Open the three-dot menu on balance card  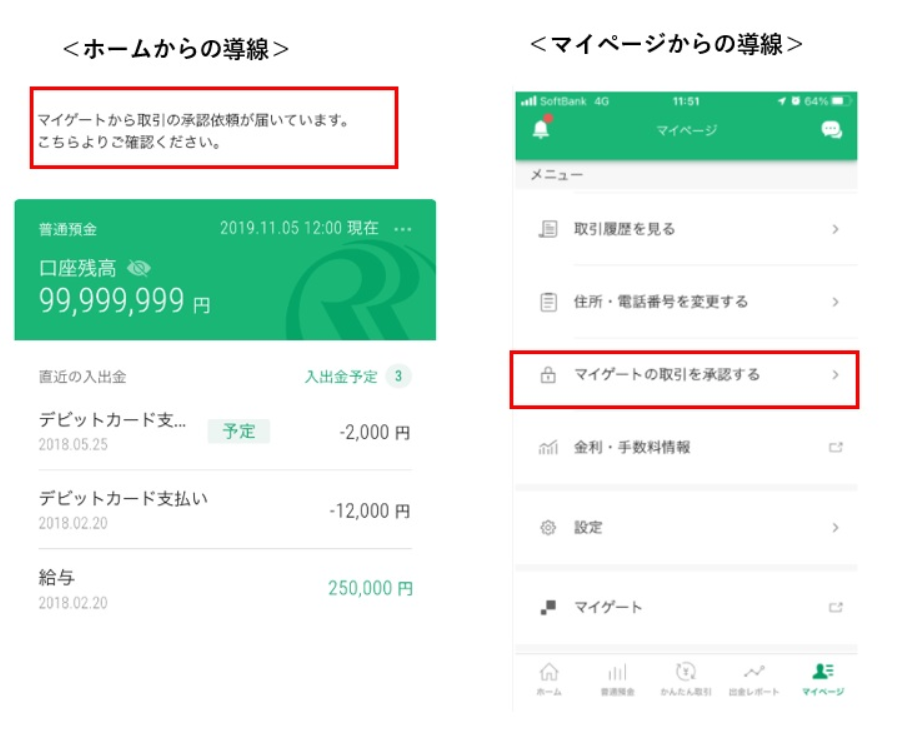click(402, 230)
